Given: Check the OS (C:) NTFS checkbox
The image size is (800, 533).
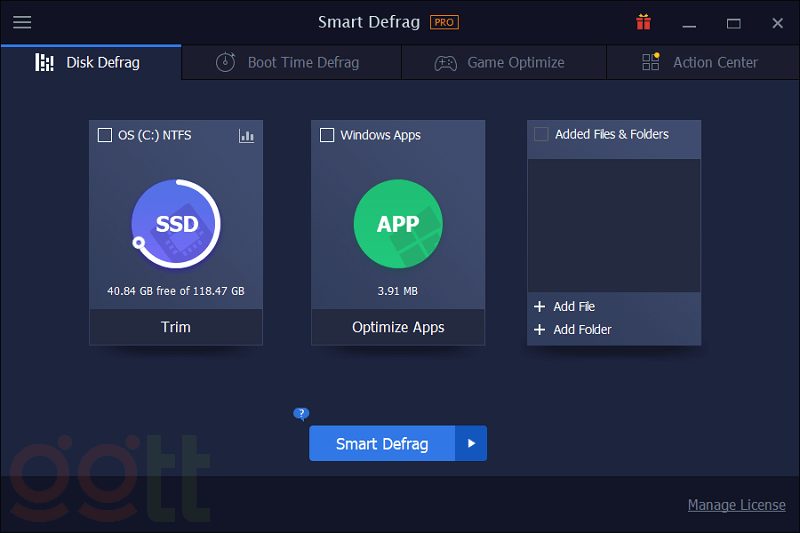Looking at the screenshot, I should (105, 135).
